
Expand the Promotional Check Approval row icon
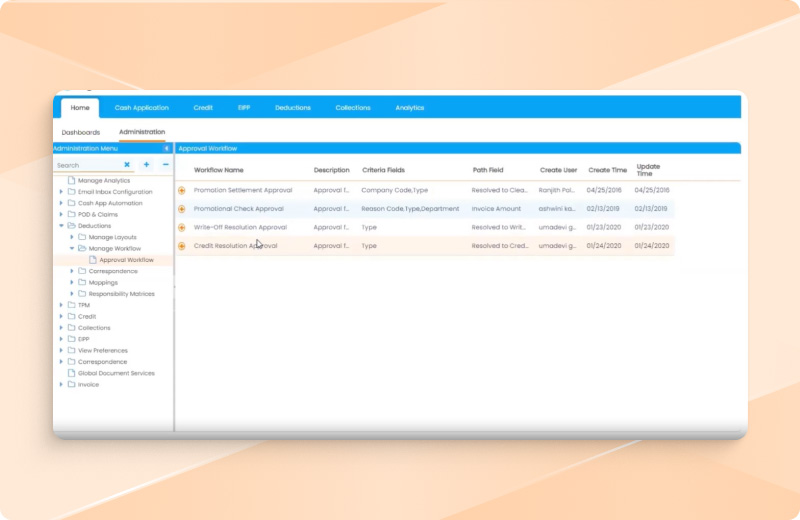[182, 209]
